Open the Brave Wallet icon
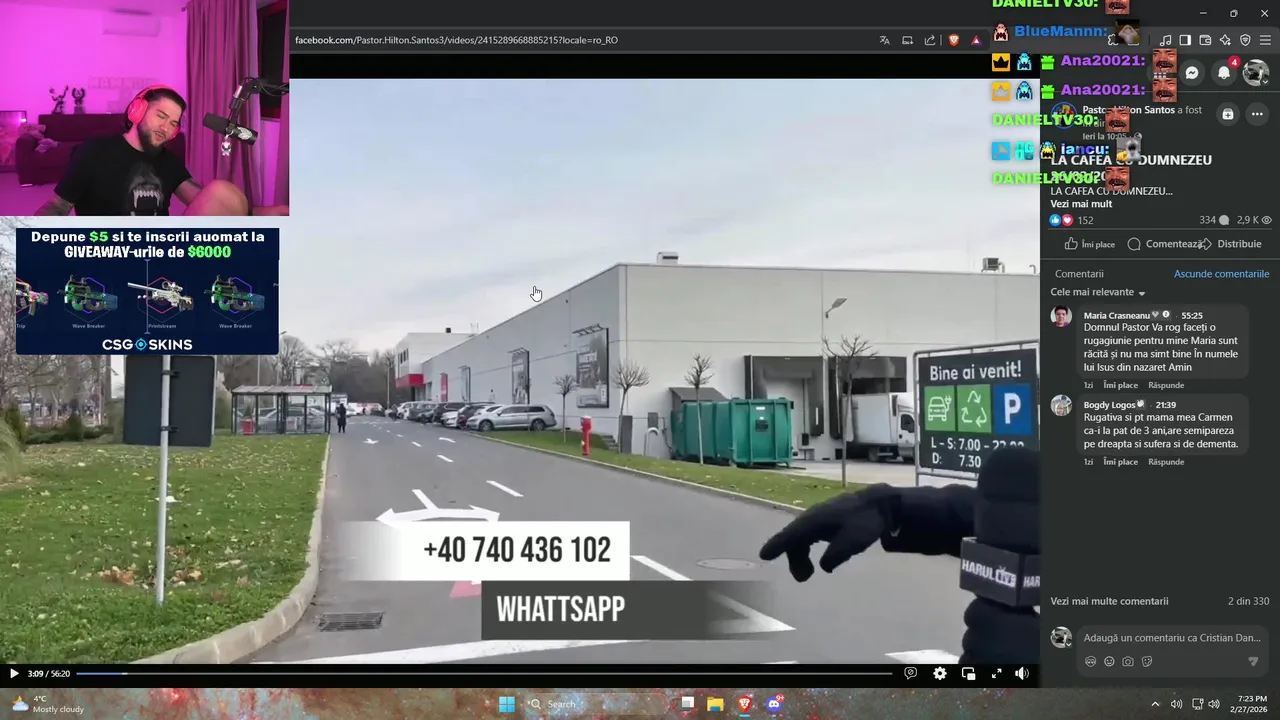The image size is (1280, 720). (x=1205, y=40)
